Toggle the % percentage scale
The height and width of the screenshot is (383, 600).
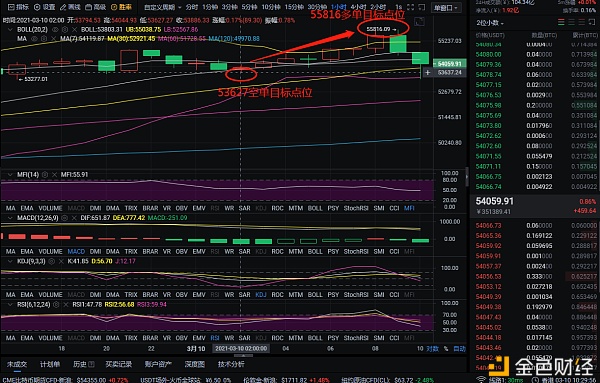[x=446, y=349]
